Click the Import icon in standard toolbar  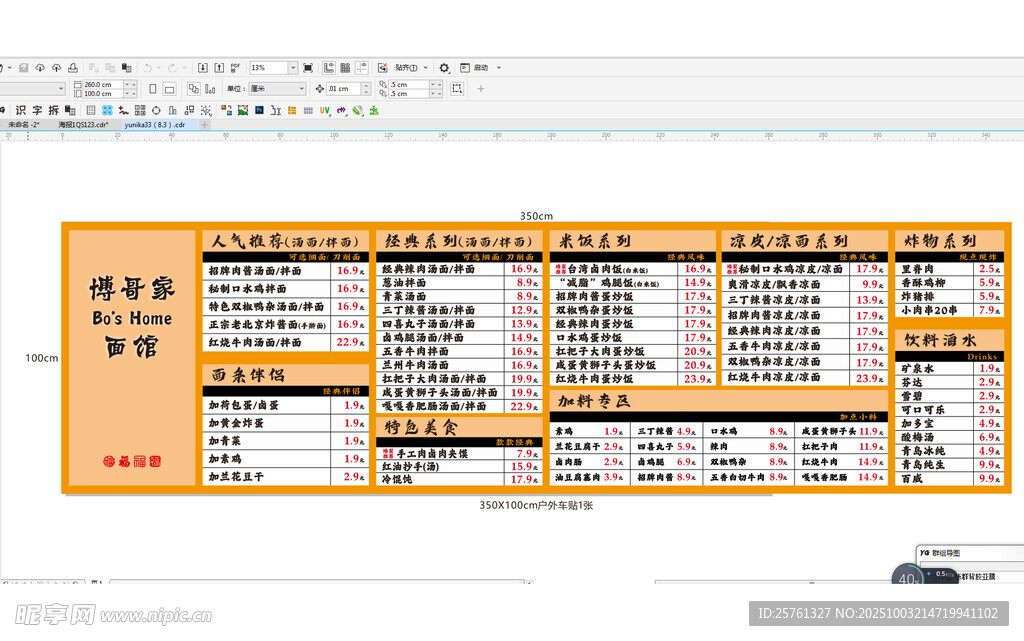[x=203, y=68]
